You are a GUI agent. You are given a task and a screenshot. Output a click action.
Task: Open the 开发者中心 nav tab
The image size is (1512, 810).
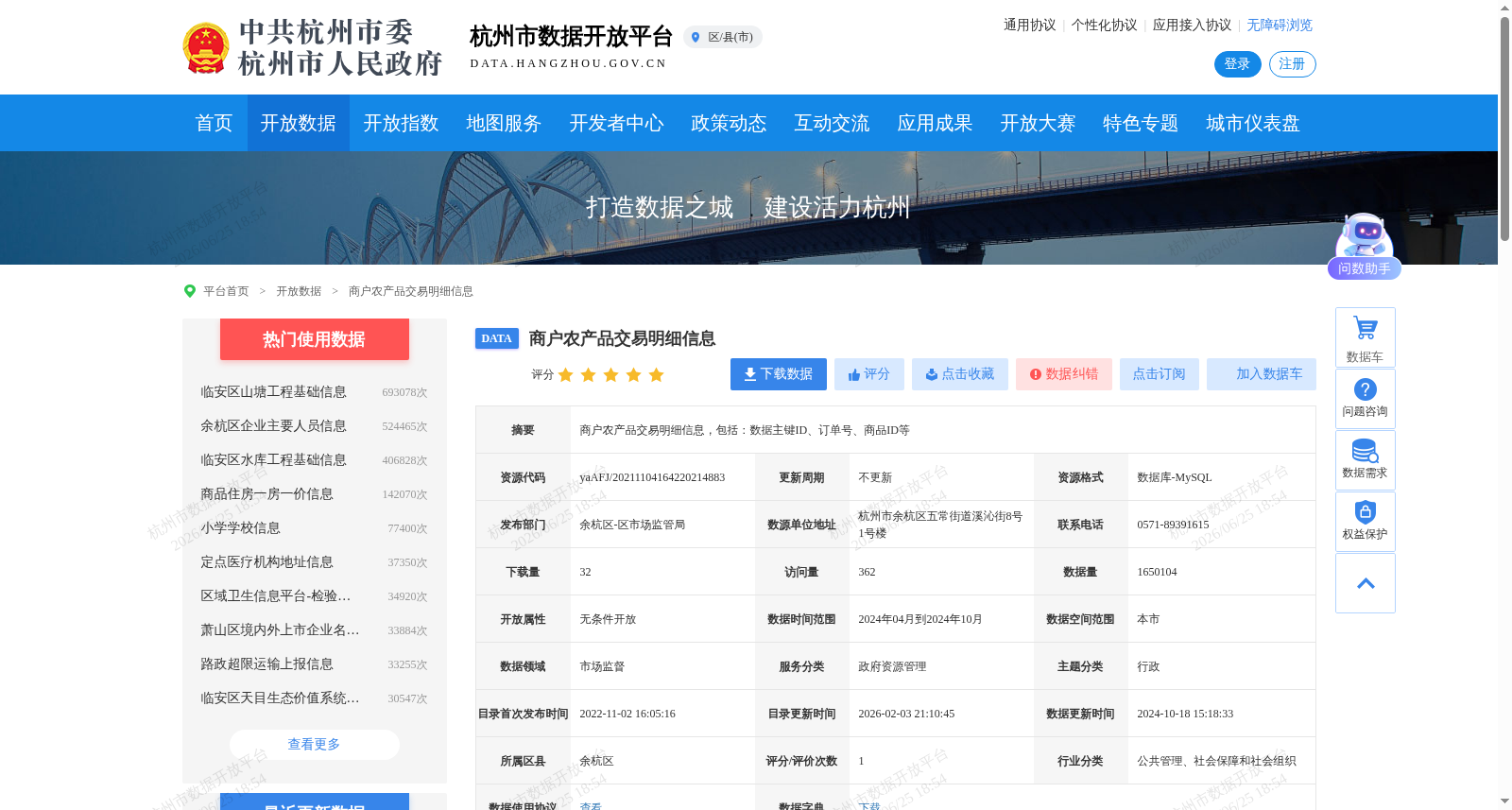tap(617, 123)
